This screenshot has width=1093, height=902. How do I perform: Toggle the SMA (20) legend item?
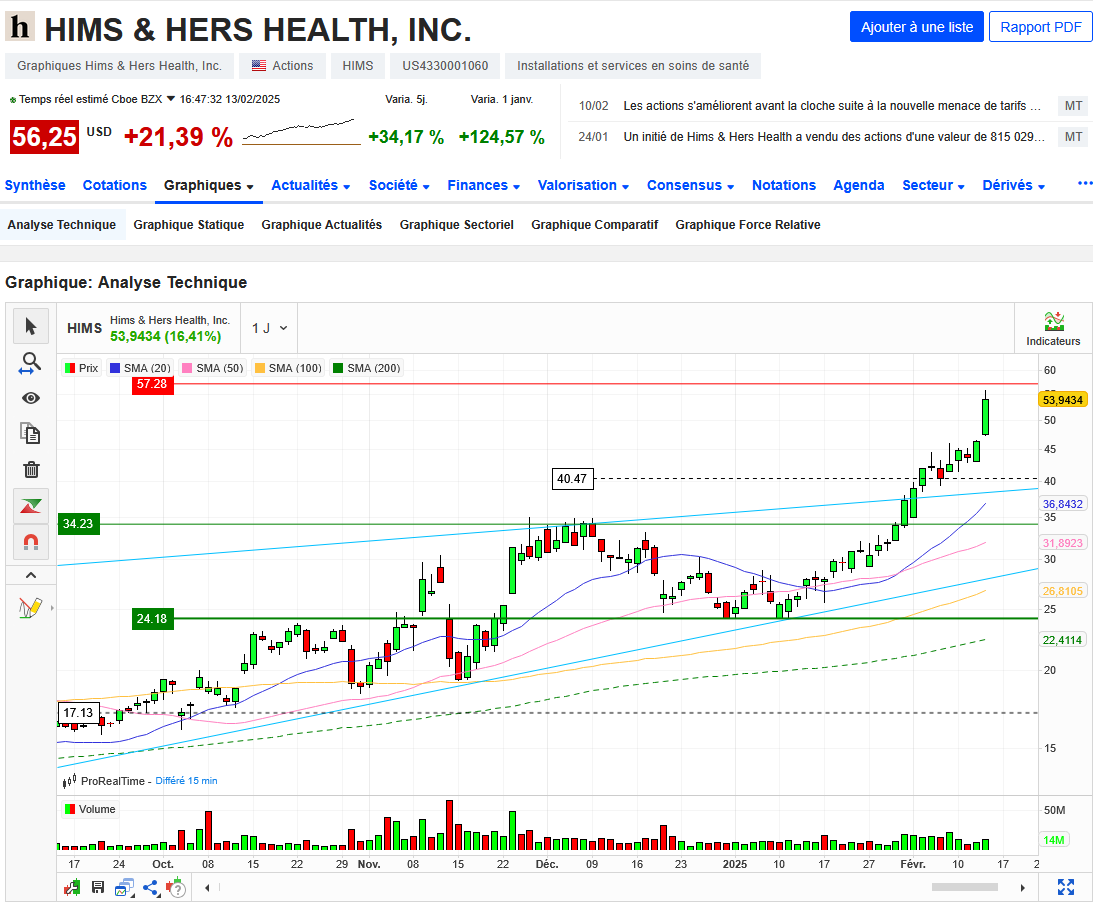[140, 368]
